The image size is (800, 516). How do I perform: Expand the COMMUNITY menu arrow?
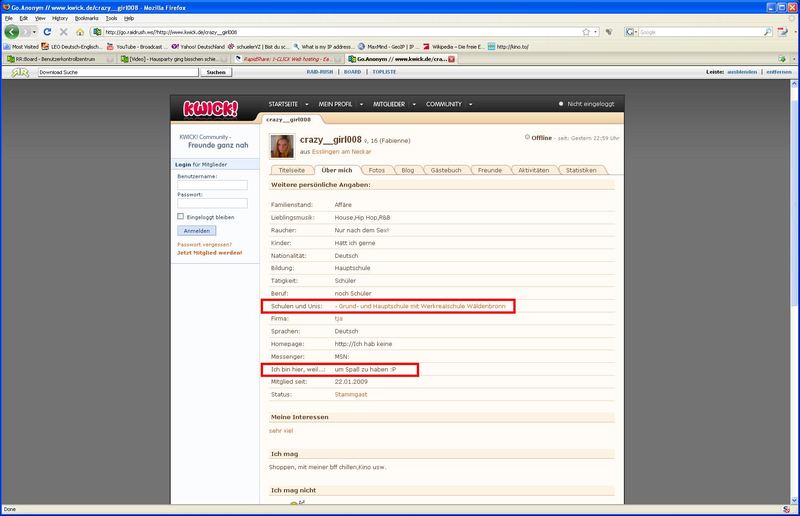pos(470,104)
